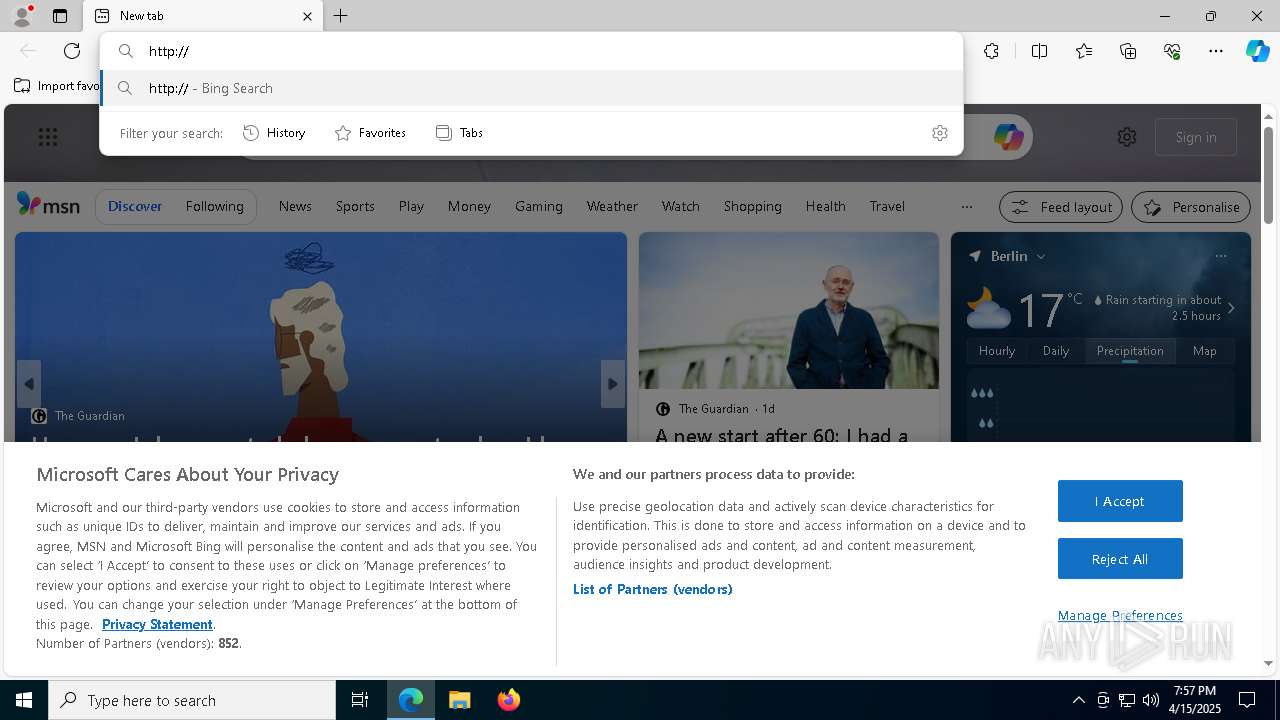Click the Sign in button
This screenshot has width=1280, height=720.
(x=1196, y=137)
